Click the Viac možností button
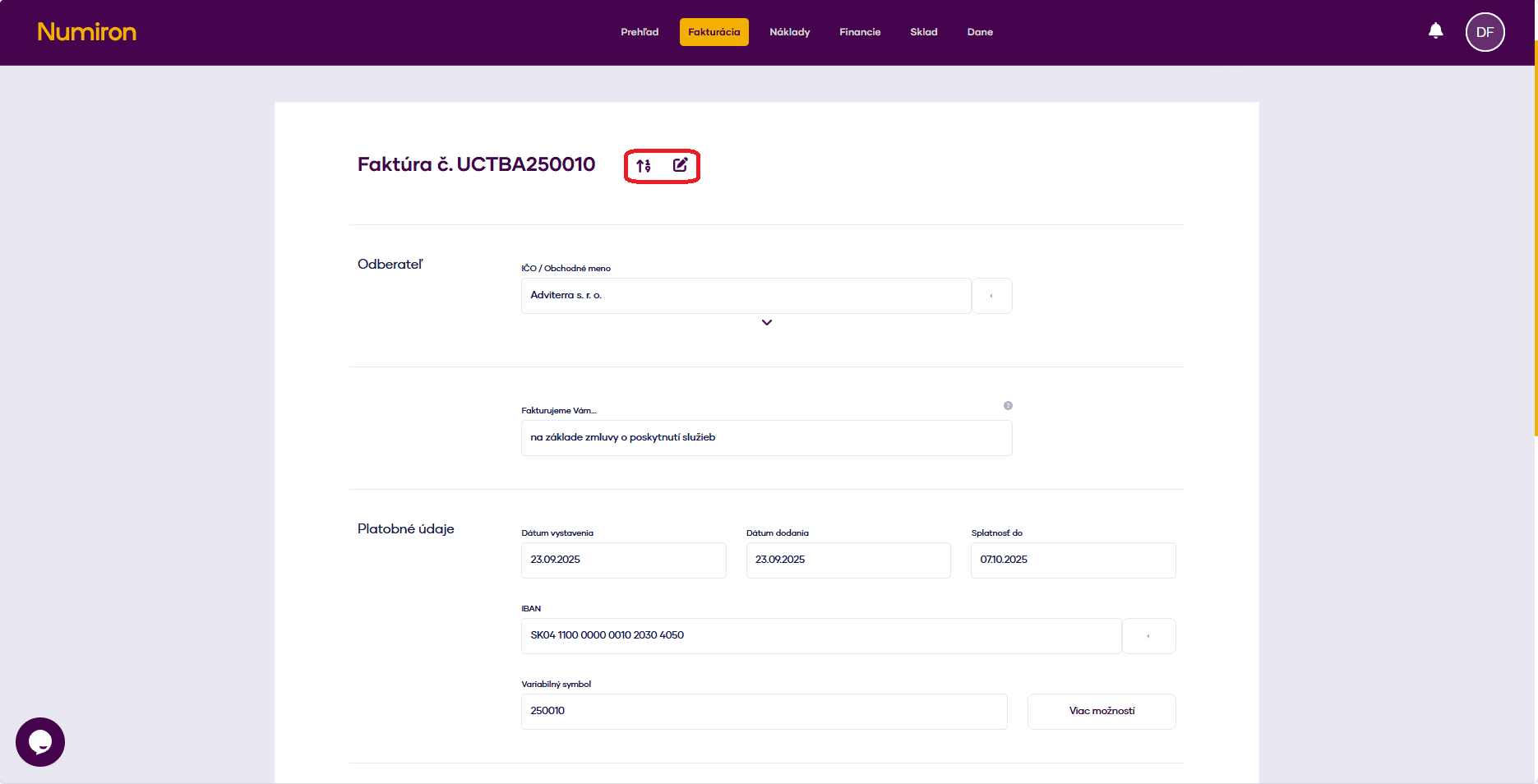This screenshot has height=784, width=1538. (1101, 711)
